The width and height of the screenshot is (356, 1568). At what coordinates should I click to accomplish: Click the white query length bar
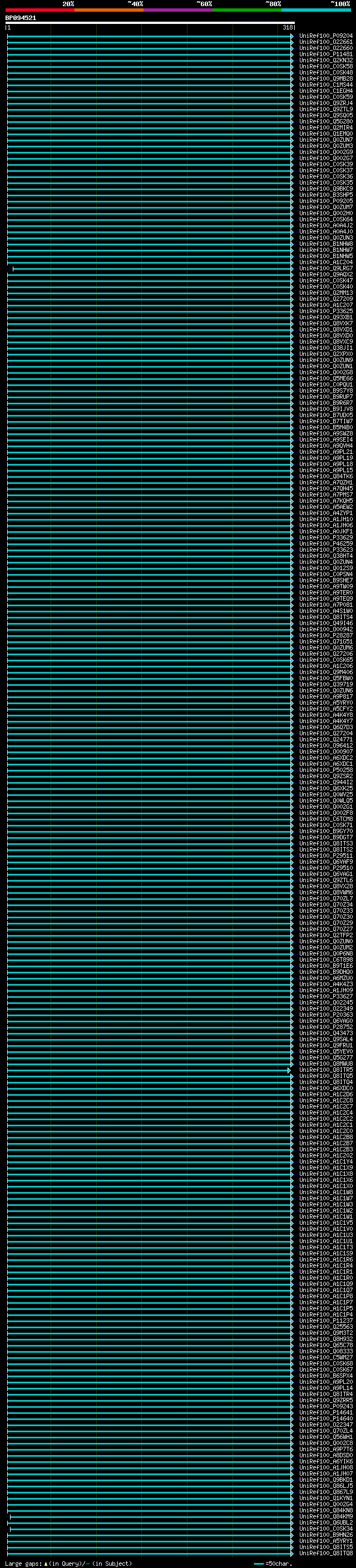150,23
